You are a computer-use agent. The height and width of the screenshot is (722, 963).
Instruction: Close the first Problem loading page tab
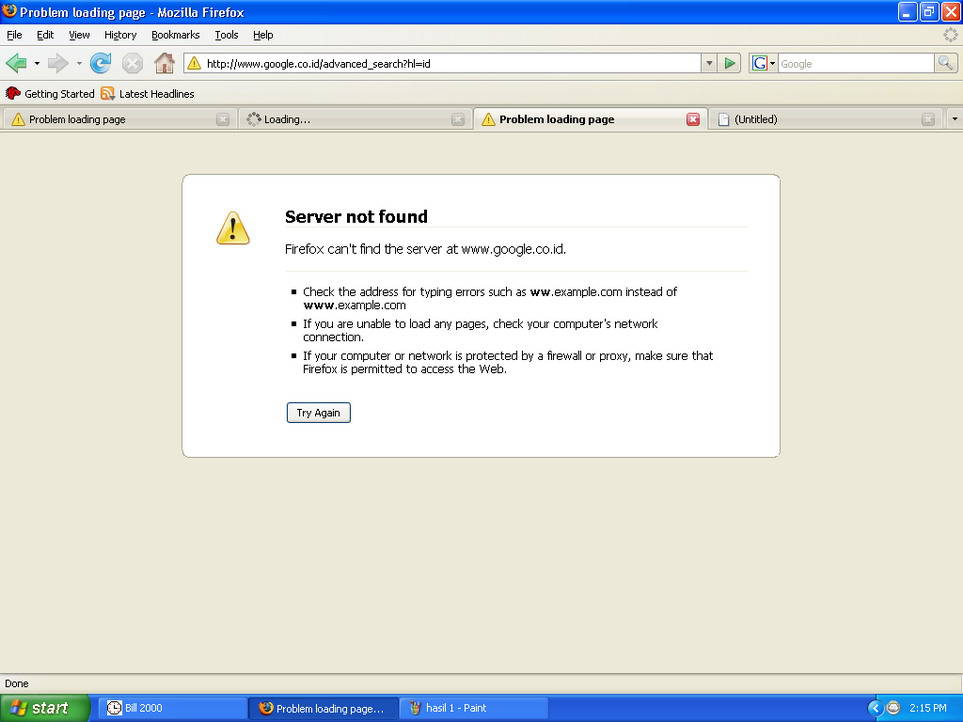[223, 120]
